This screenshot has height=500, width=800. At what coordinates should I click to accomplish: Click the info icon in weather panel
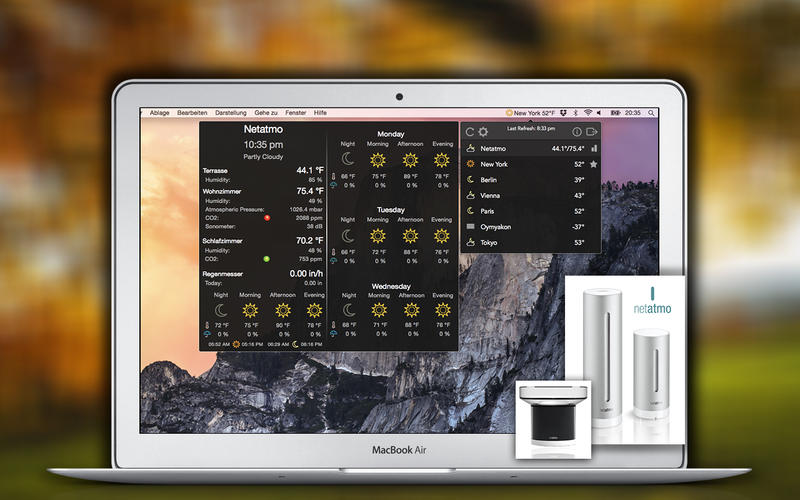tap(577, 131)
